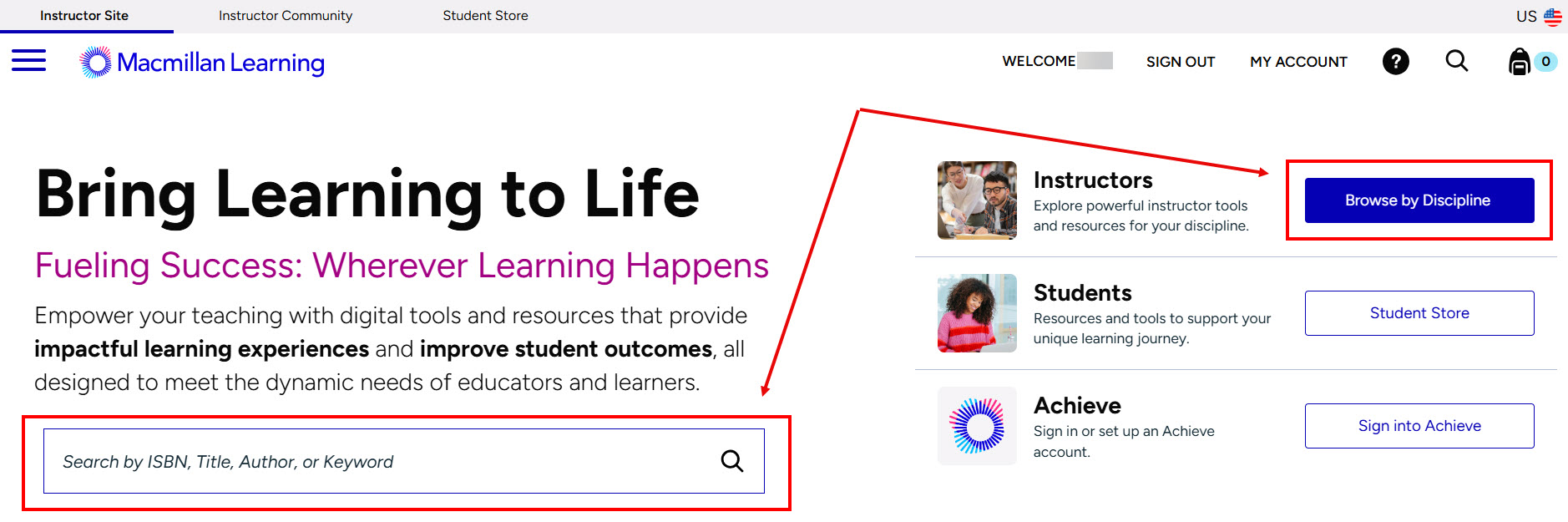This screenshot has width=1568, height=522.
Task: Click the US flag region selector
Action: click(1552, 16)
